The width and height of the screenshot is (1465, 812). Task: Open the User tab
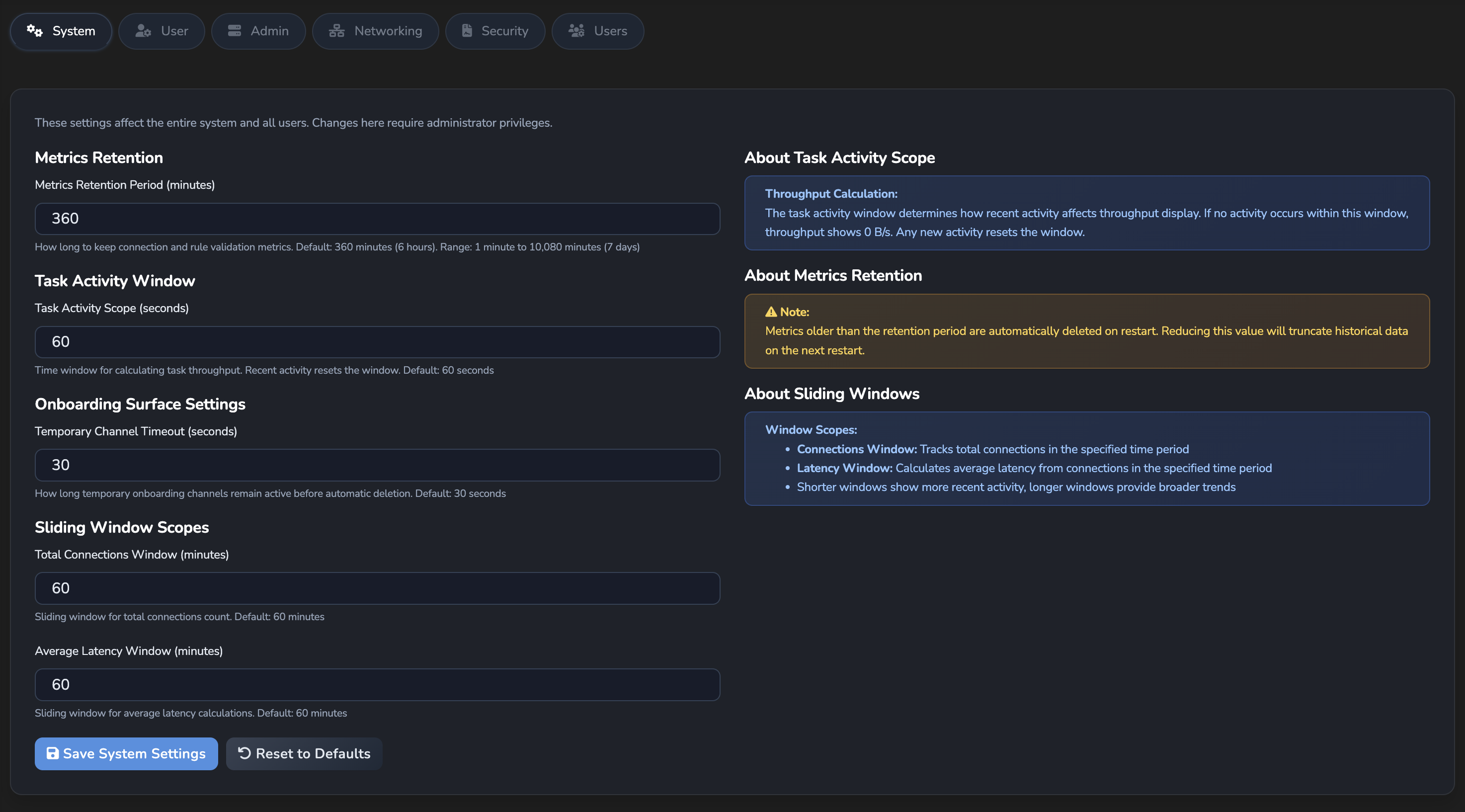pos(162,31)
